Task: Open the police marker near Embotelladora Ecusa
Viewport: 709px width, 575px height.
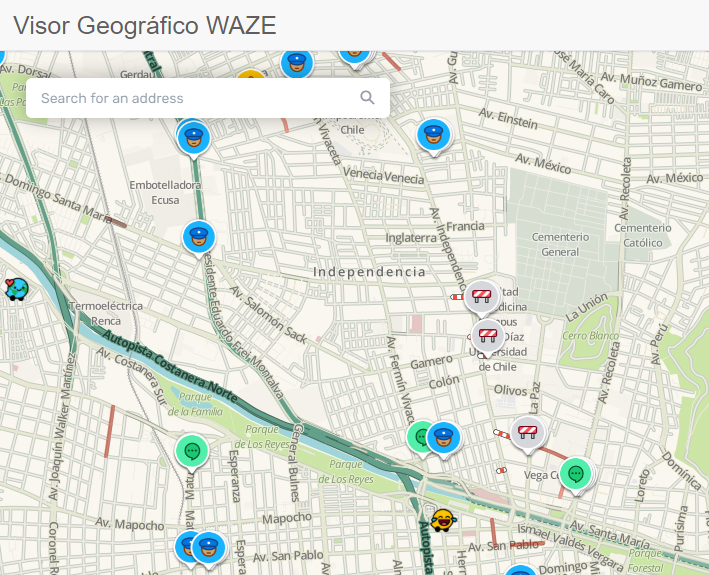Action: (x=194, y=138)
